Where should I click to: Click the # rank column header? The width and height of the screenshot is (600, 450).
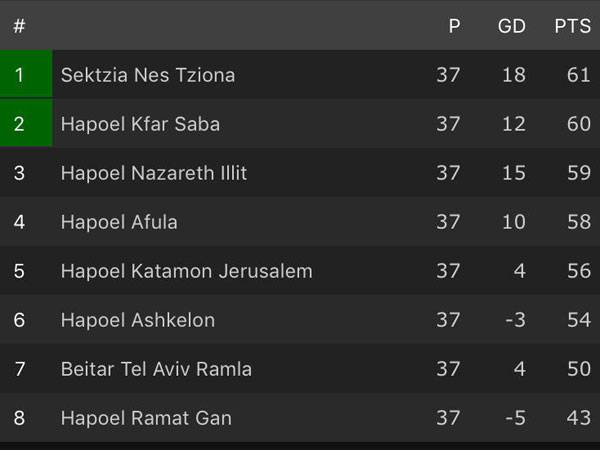pos(19,26)
